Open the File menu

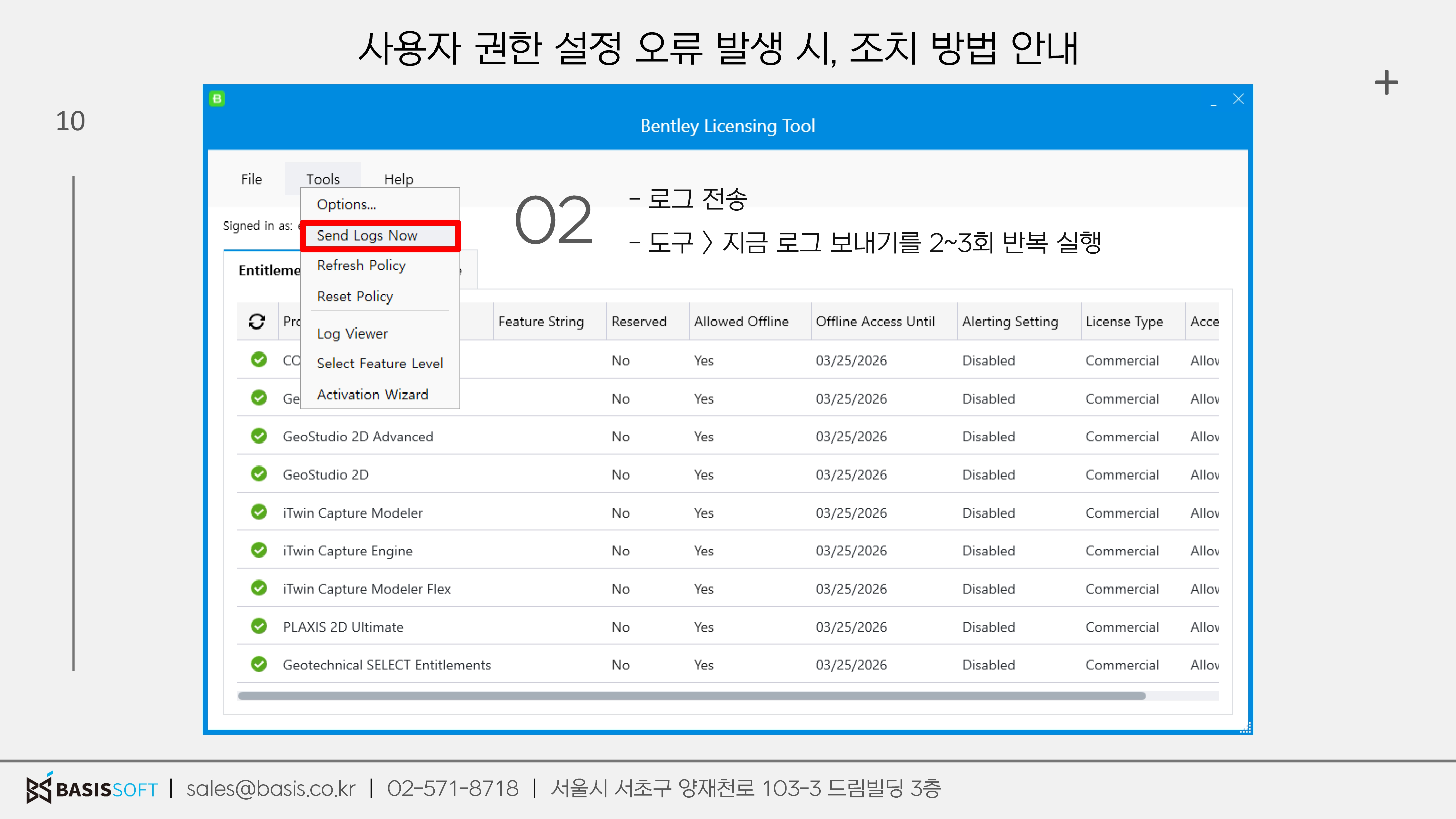pyautogui.click(x=251, y=179)
